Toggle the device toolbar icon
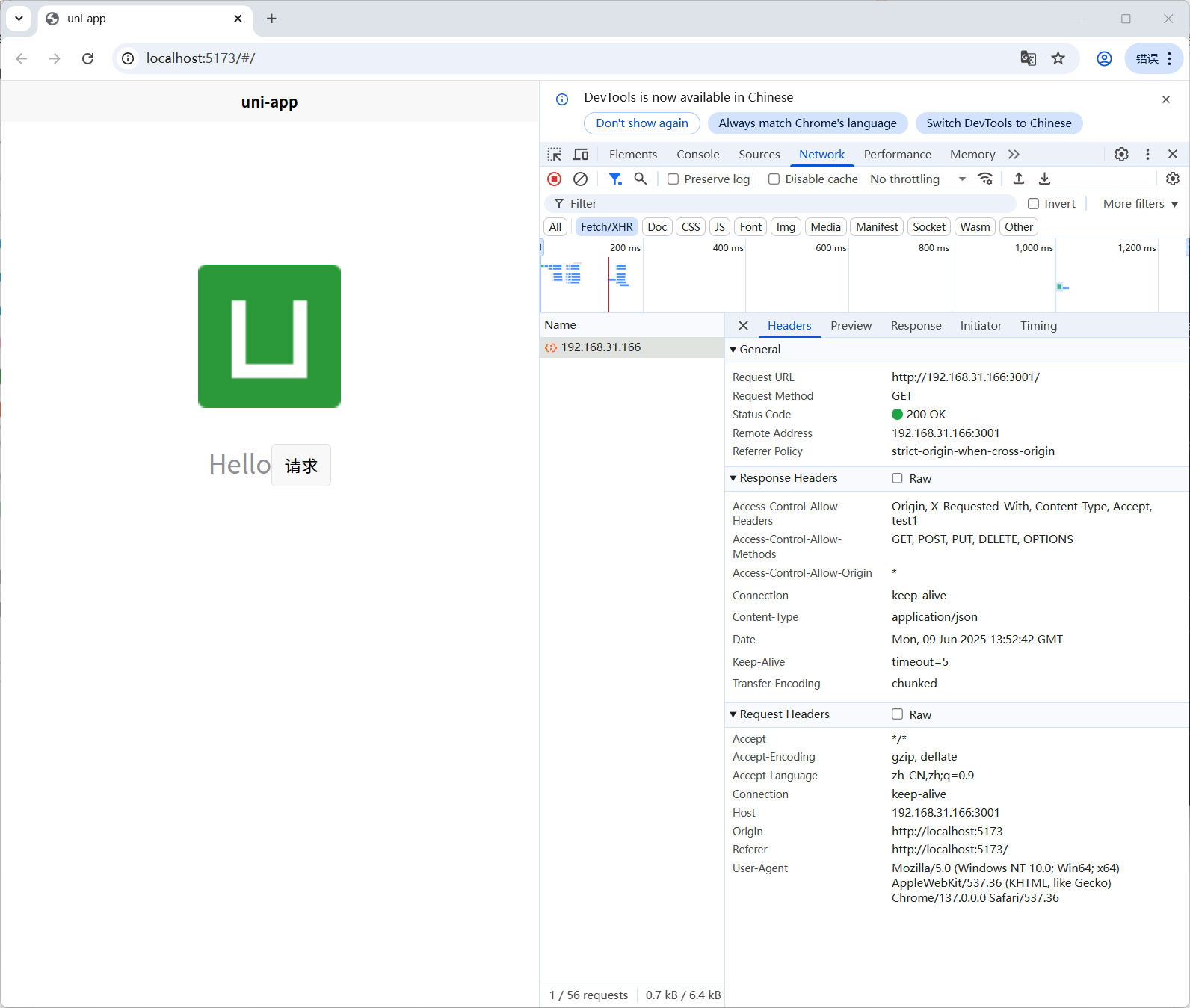This screenshot has height=1008, width=1190. click(581, 155)
